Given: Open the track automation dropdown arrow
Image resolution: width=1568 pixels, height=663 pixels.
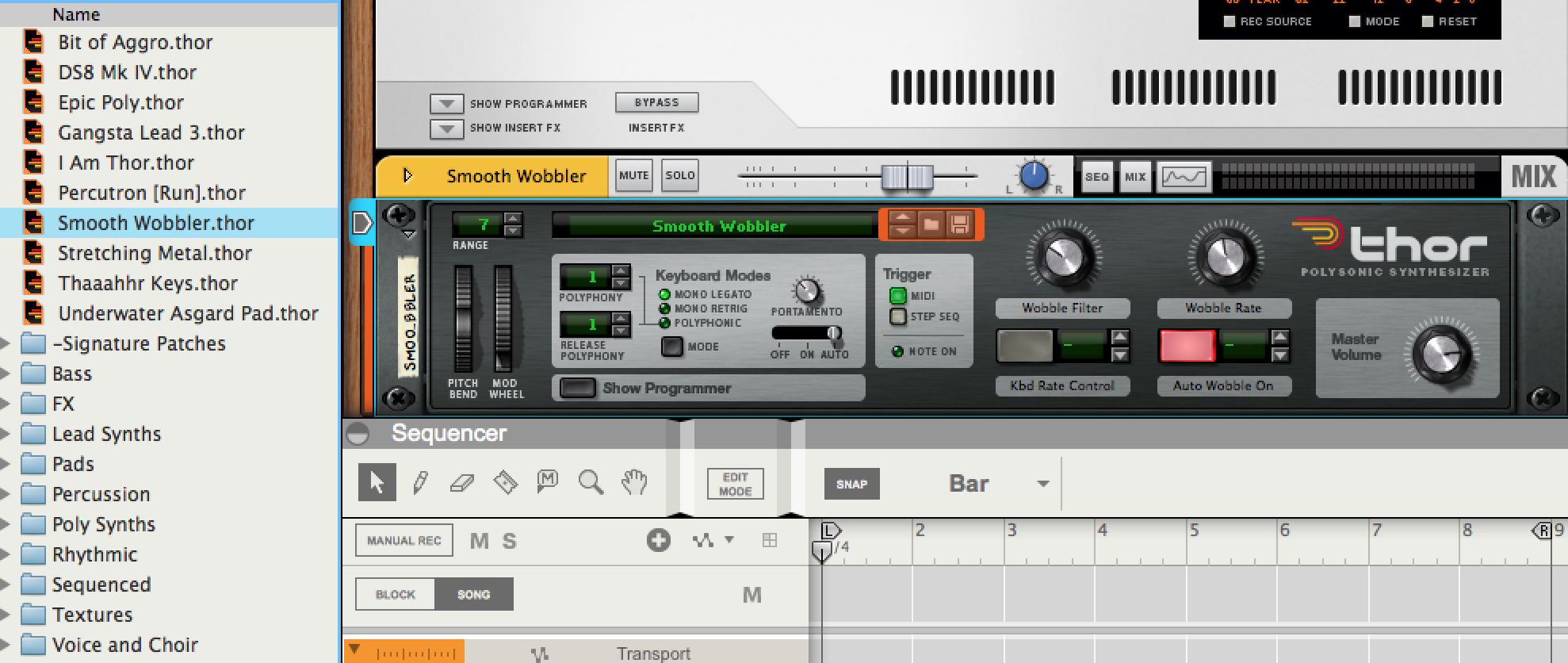Looking at the screenshot, I should coord(729,540).
